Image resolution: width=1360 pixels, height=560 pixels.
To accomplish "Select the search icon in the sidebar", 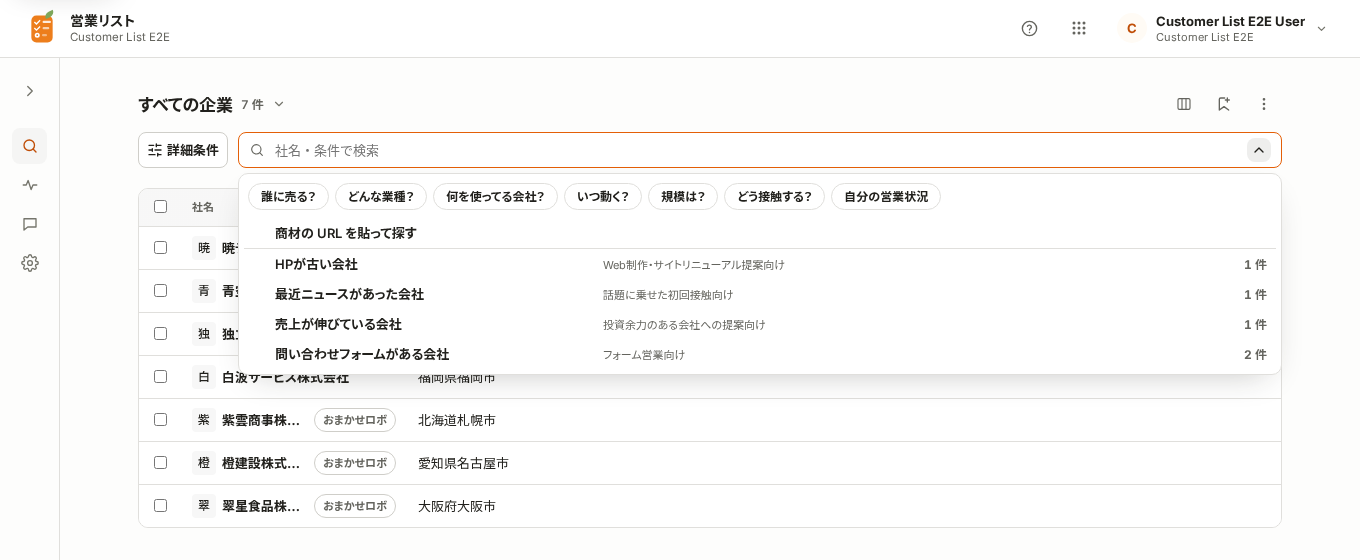I will pos(30,146).
